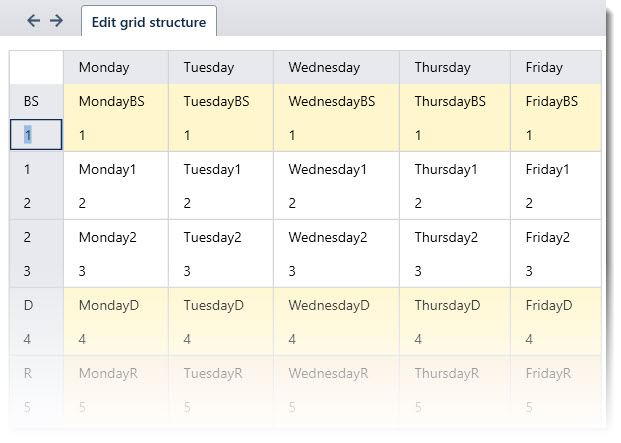The width and height of the screenshot is (621, 443).
Task: Select the TuesdayD cell
Action: [213, 305]
